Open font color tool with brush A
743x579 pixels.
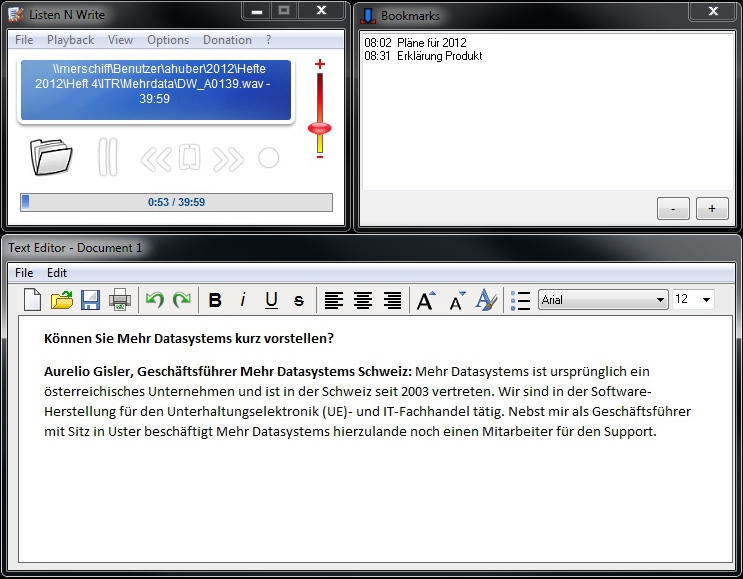[x=486, y=300]
